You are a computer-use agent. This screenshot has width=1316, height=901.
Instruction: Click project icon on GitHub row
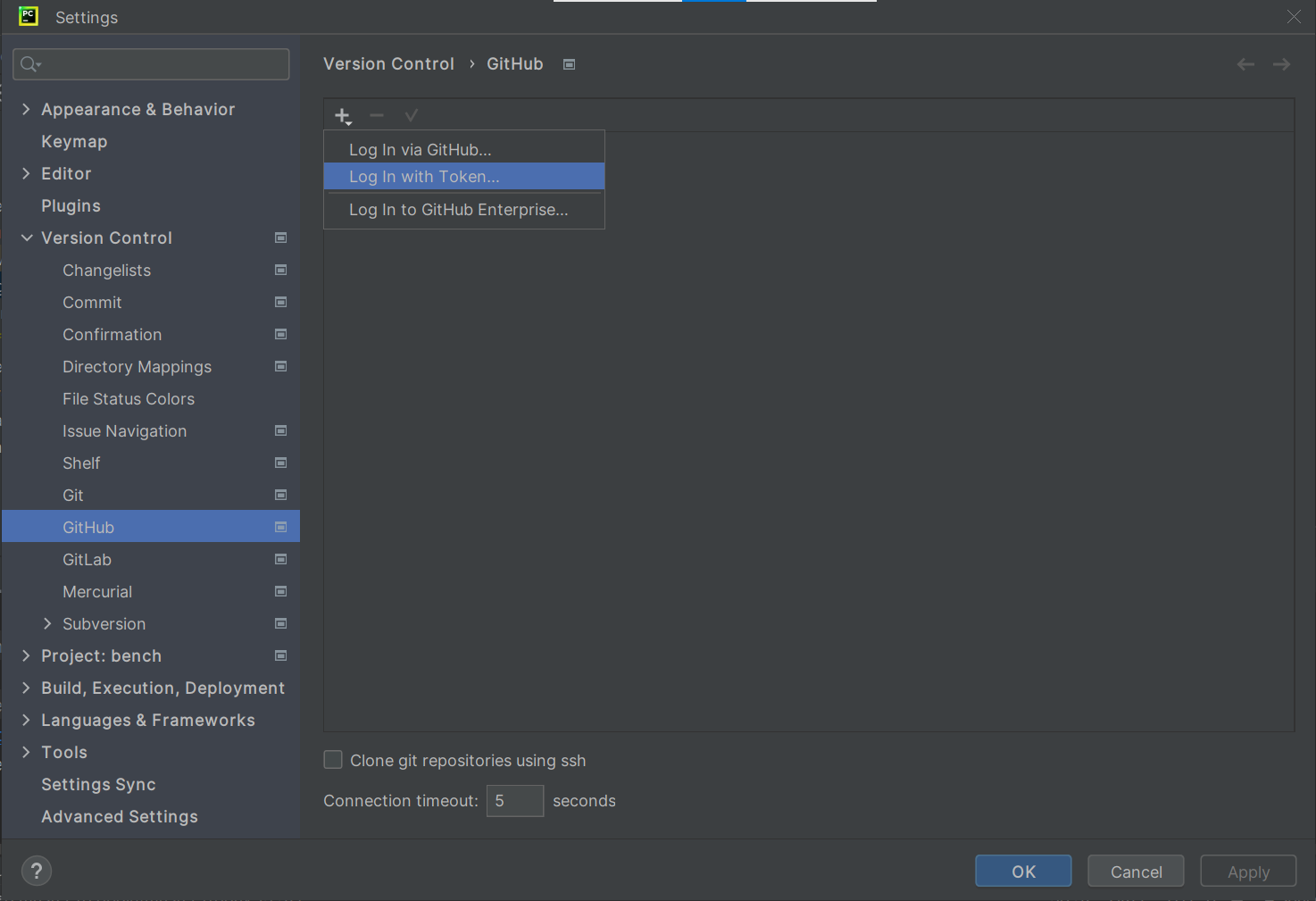click(x=280, y=527)
